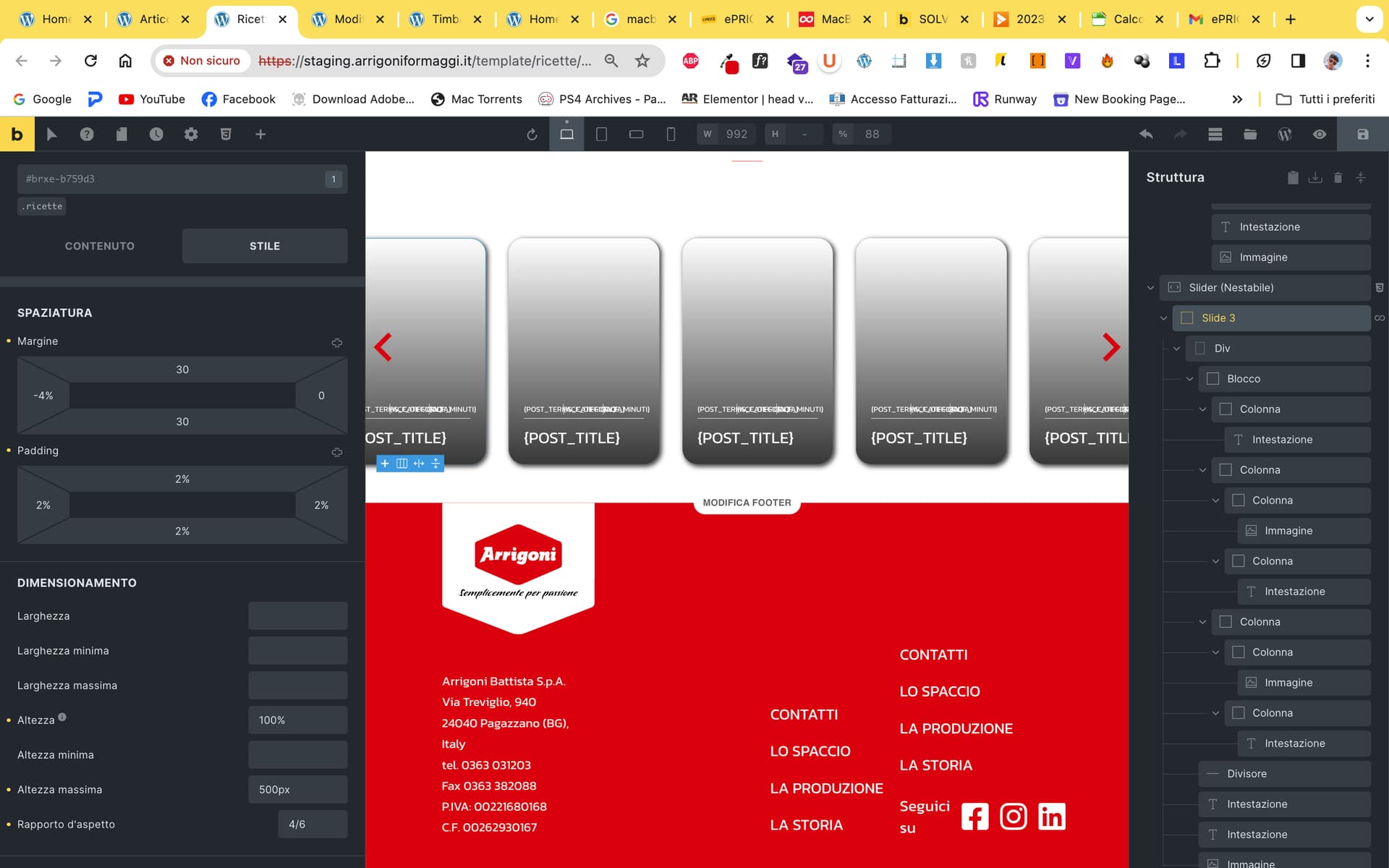Image resolution: width=1389 pixels, height=868 pixels.
Task: Collapse the Blocco chevron in Struttura
Action: (1191, 378)
